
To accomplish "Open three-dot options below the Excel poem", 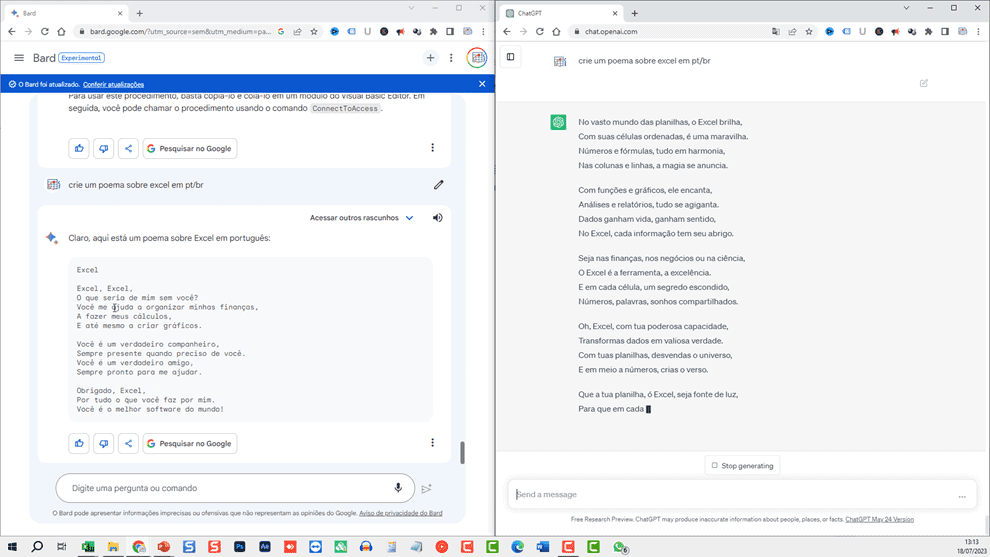I will click(432, 443).
